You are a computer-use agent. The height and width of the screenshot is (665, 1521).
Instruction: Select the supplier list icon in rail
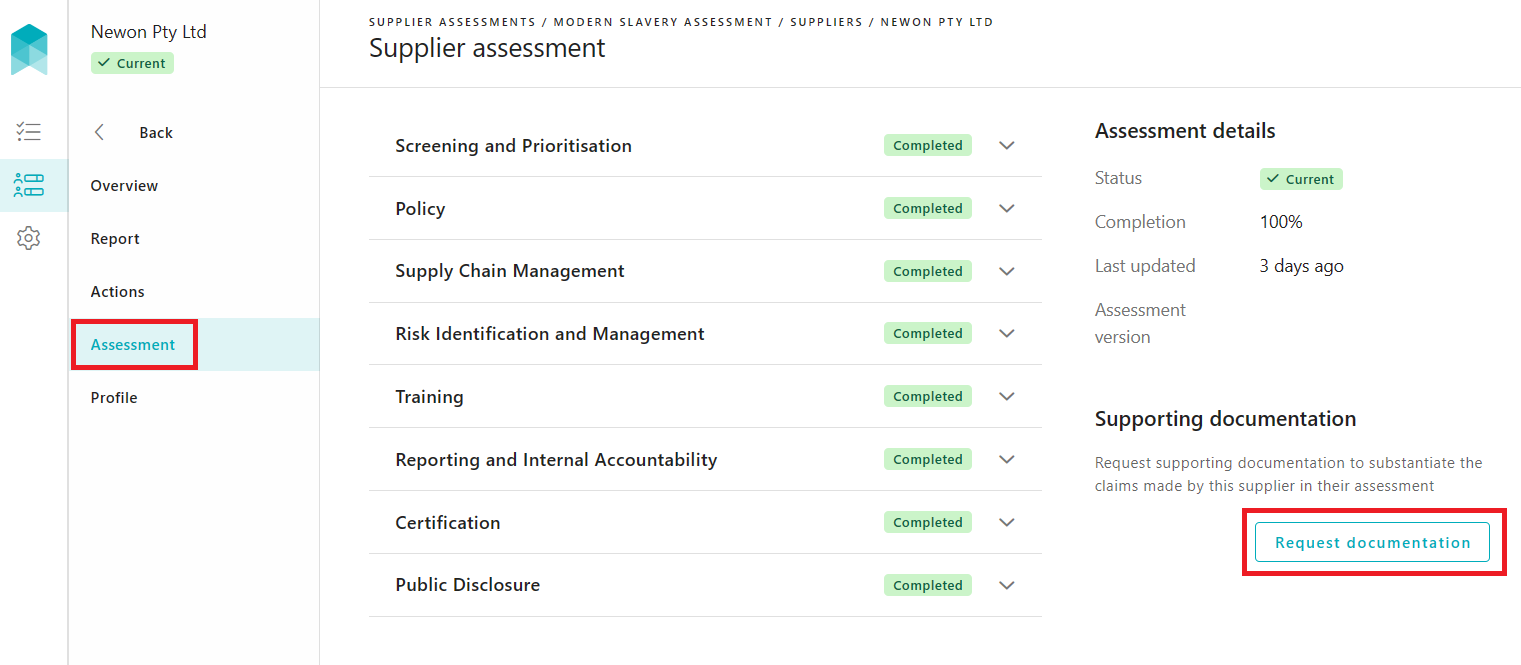pos(29,185)
